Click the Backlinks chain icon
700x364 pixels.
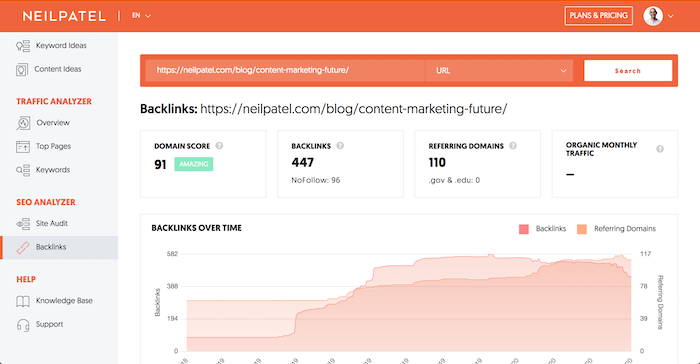pos(23,247)
